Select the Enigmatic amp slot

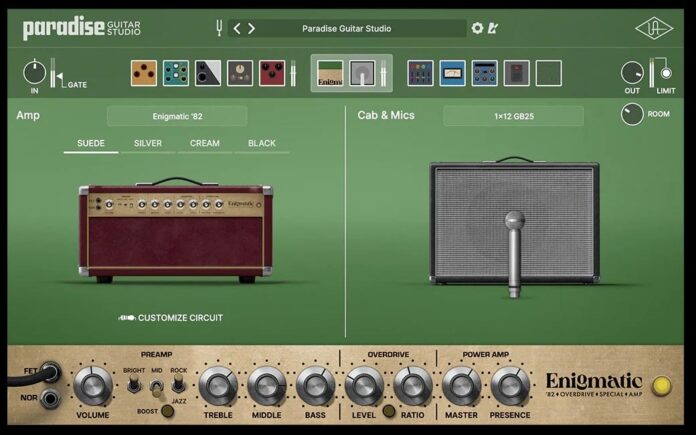[330, 74]
